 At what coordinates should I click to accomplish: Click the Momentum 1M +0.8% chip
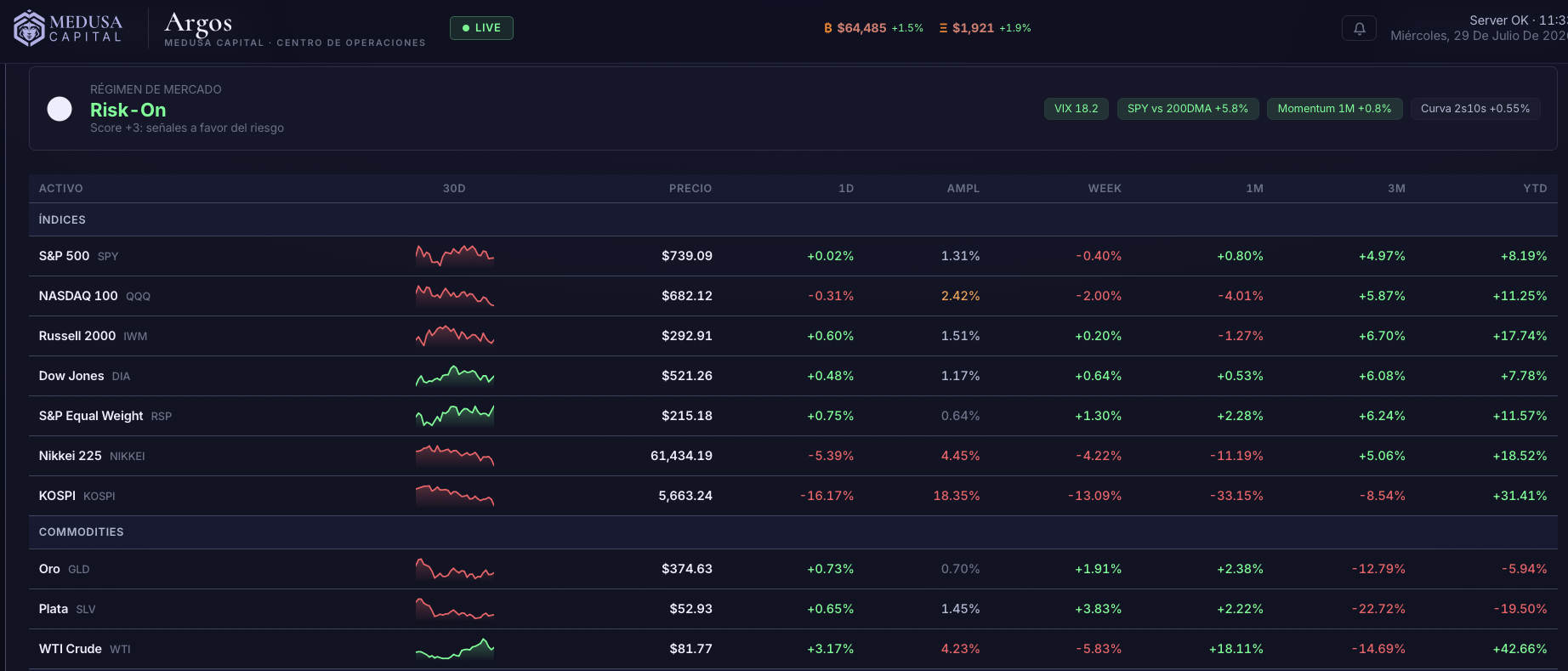click(x=1335, y=109)
